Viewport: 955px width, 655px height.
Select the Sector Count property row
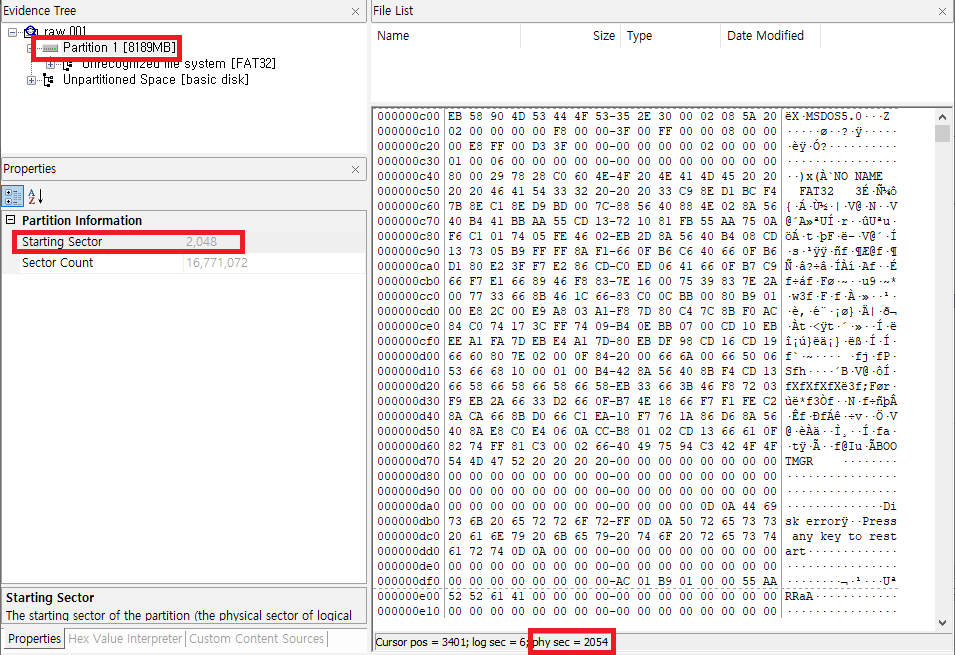click(x=57, y=263)
